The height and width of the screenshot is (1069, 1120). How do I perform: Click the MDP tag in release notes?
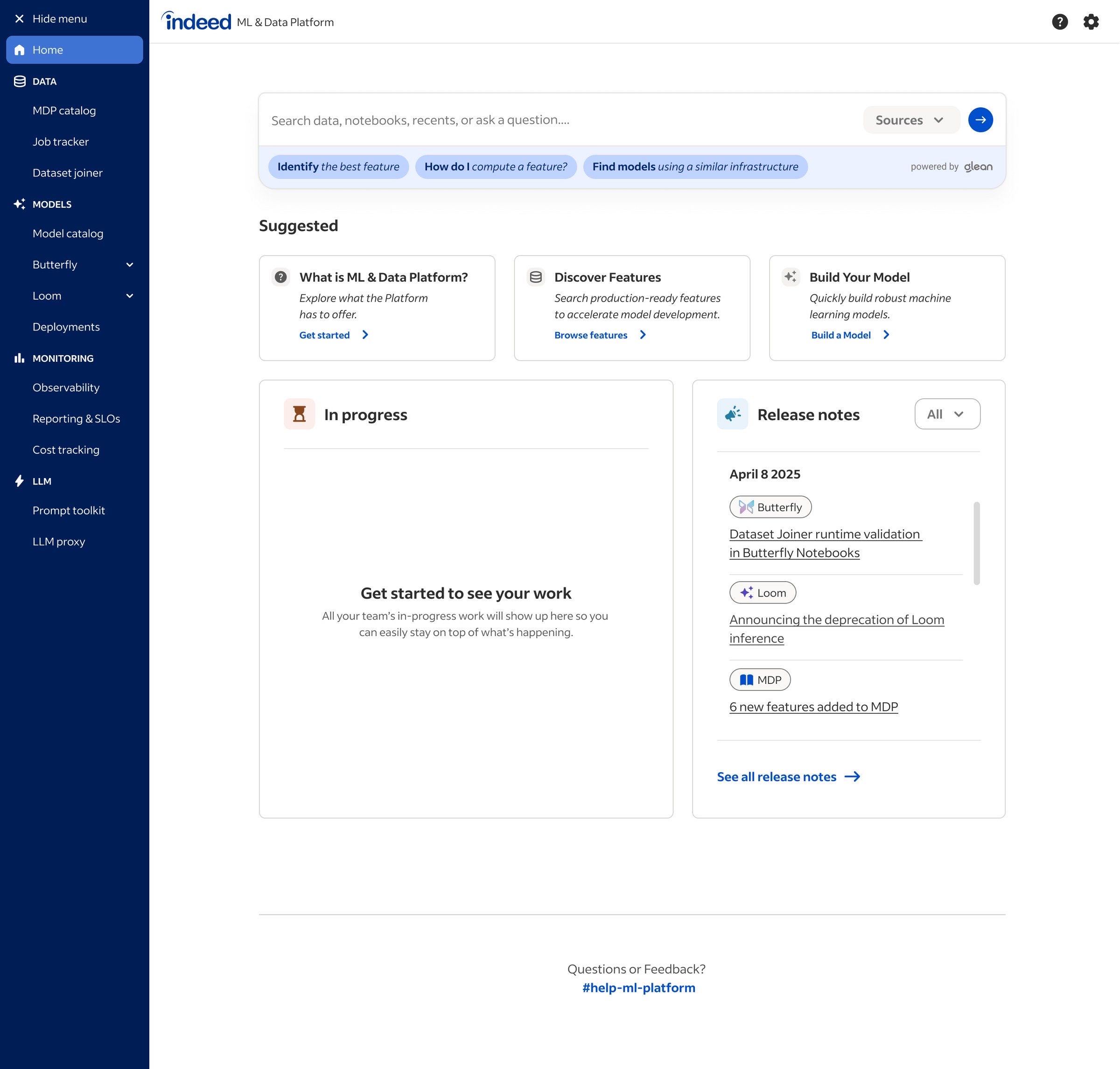pos(760,679)
